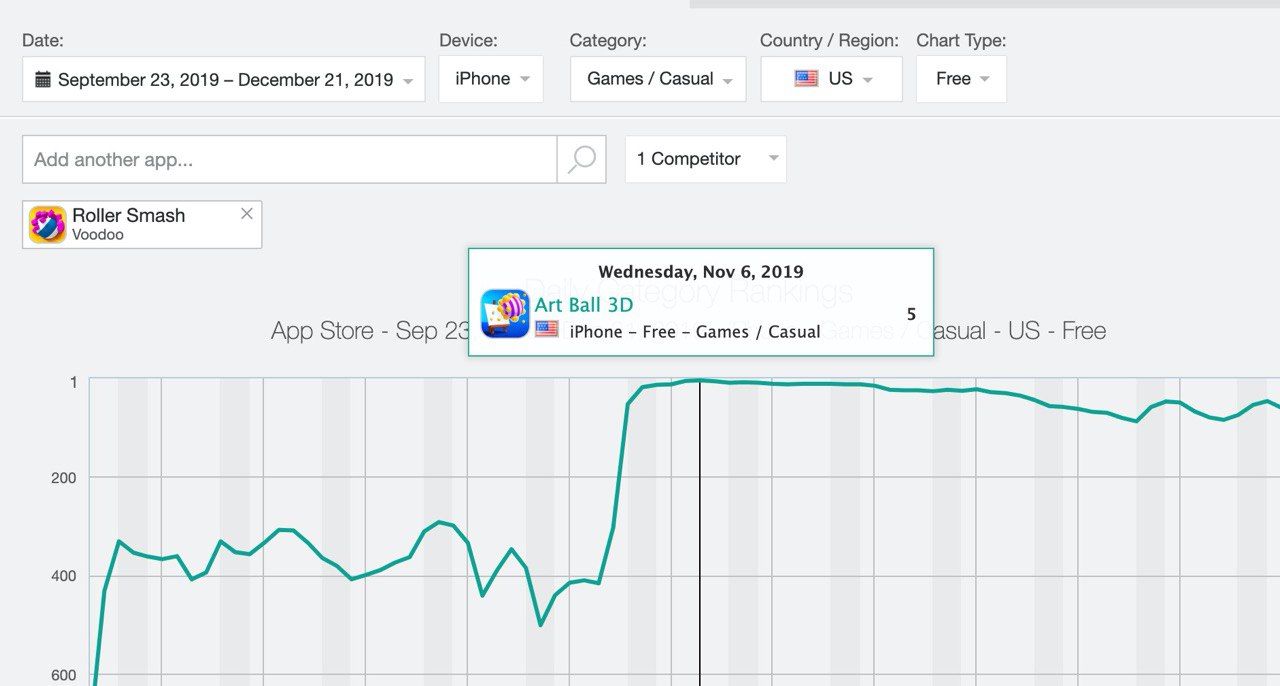Screen dimensions: 1280x686
Task: Open the Device iPhone dropdown
Action: 490,79
